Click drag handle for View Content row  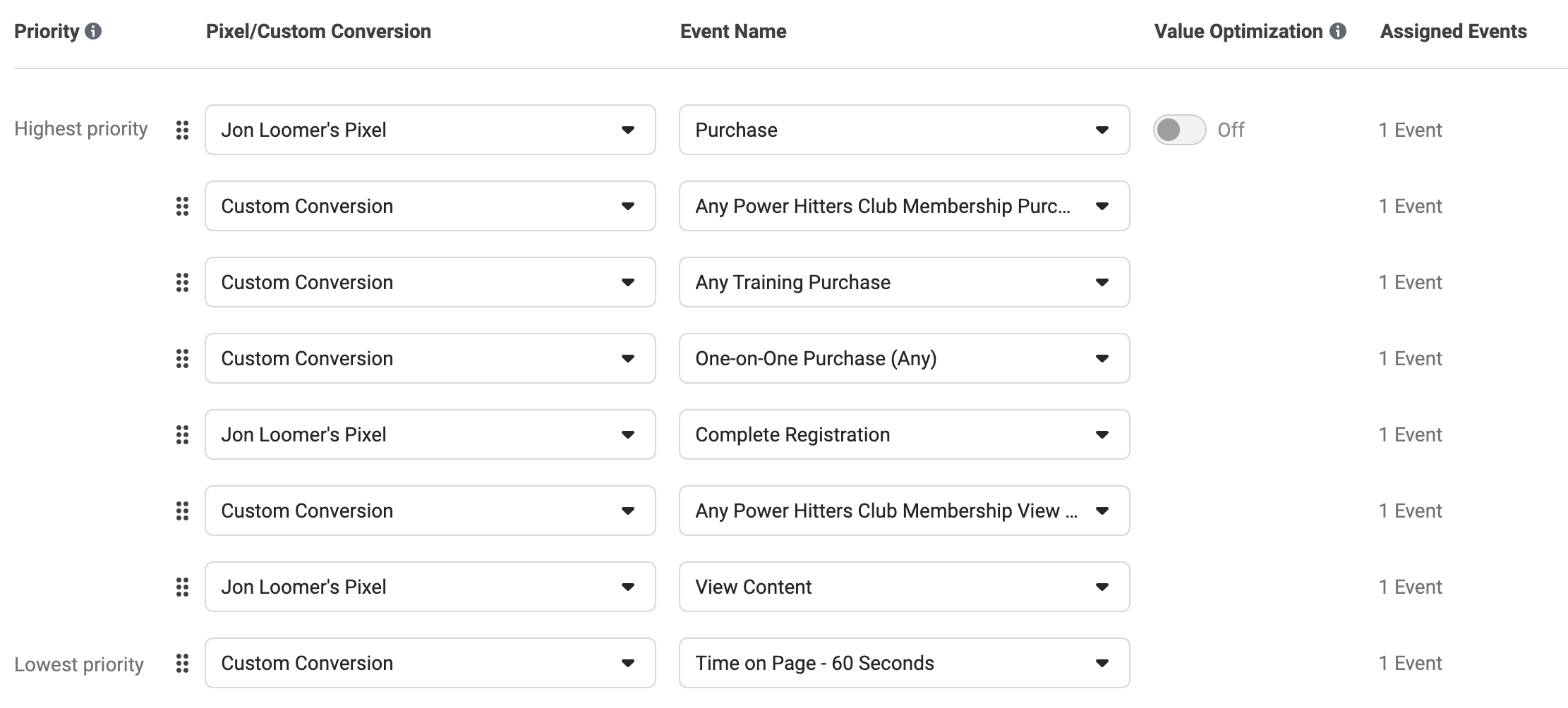tap(182, 587)
